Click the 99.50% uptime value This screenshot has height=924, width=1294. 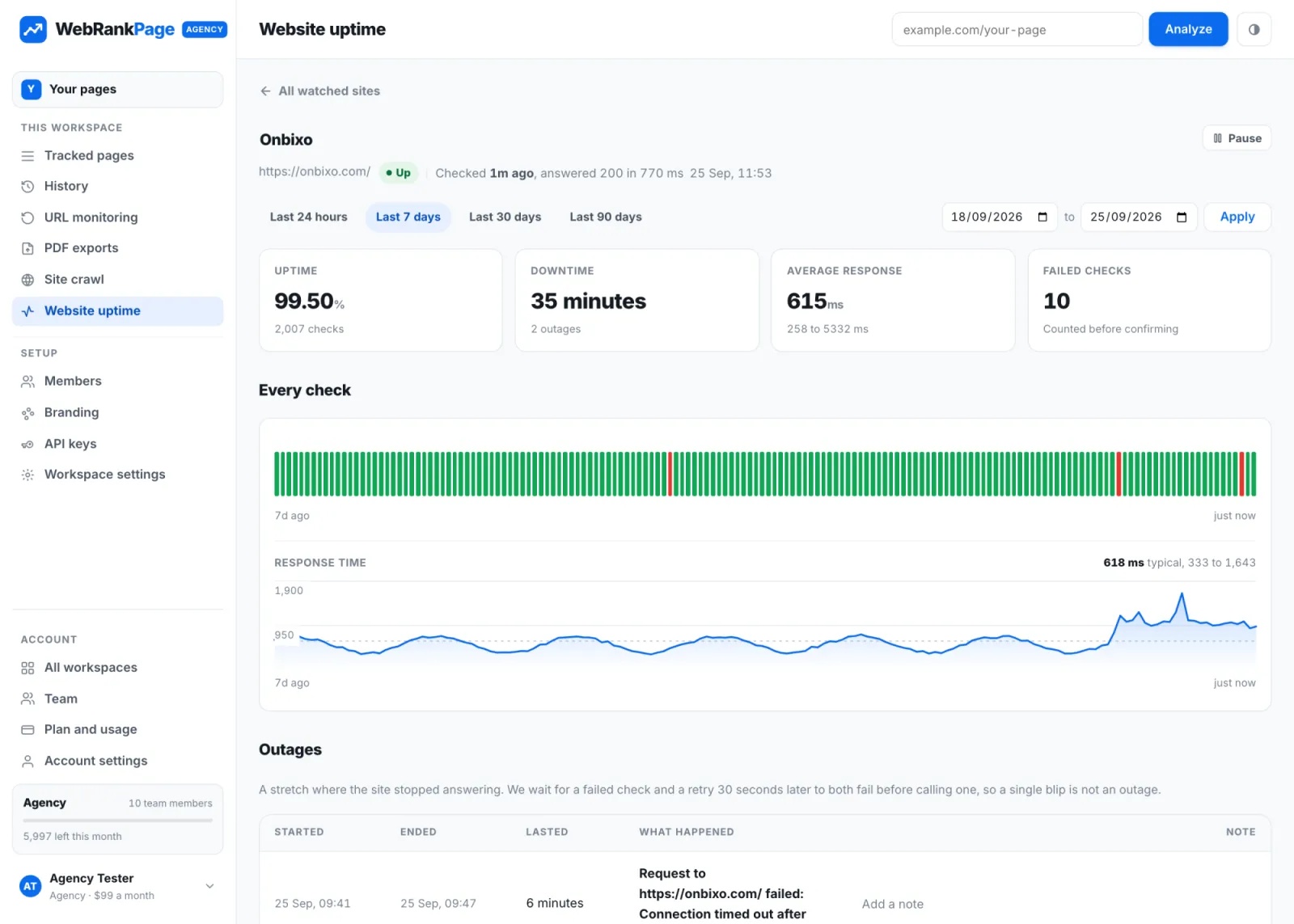(x=309, y=301)
